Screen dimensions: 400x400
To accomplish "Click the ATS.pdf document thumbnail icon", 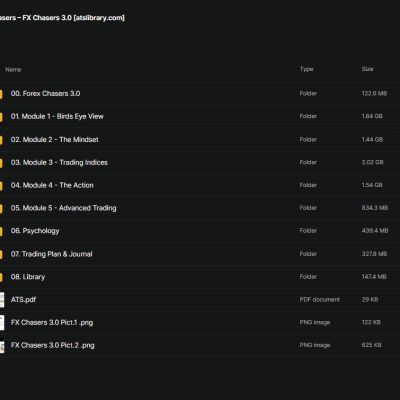I will [x=2, y=300].
